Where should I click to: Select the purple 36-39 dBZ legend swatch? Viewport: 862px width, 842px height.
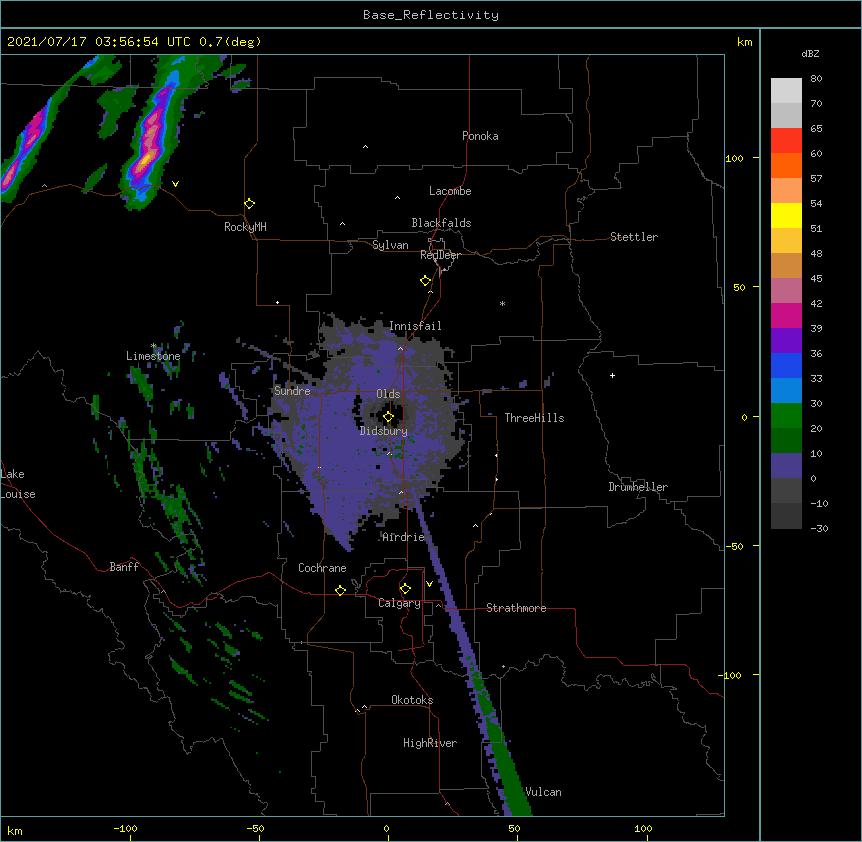pyautogui.click(x=786, y=341)
